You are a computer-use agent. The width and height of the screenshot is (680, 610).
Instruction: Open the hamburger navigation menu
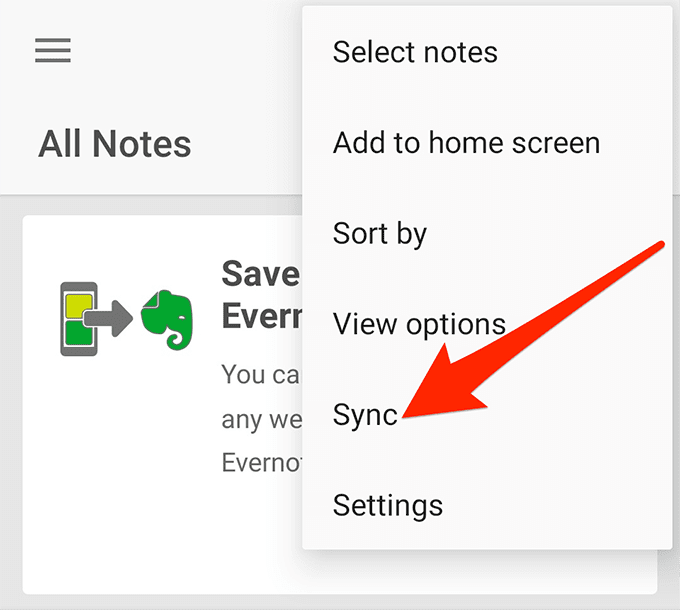53,50
